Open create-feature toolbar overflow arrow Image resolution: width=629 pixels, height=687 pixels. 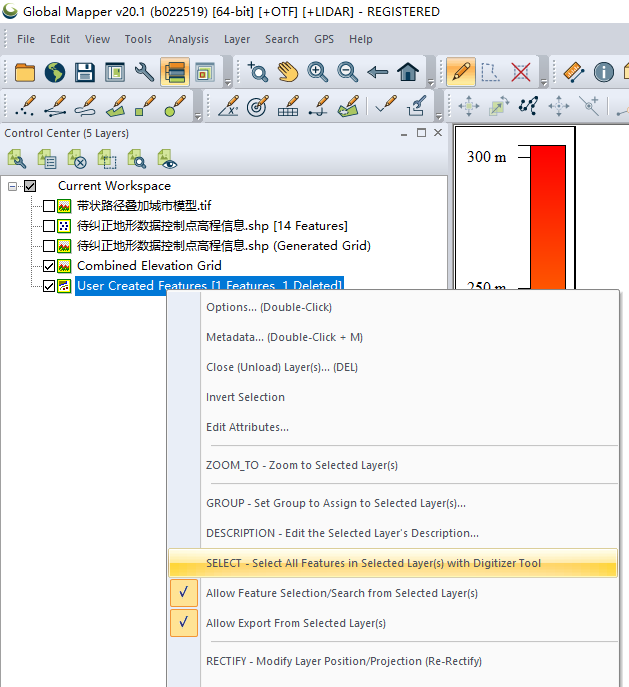point(198,117)
